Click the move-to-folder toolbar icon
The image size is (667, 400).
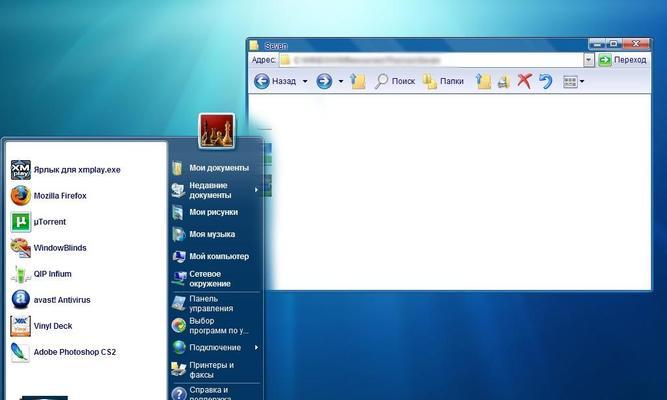483,81
